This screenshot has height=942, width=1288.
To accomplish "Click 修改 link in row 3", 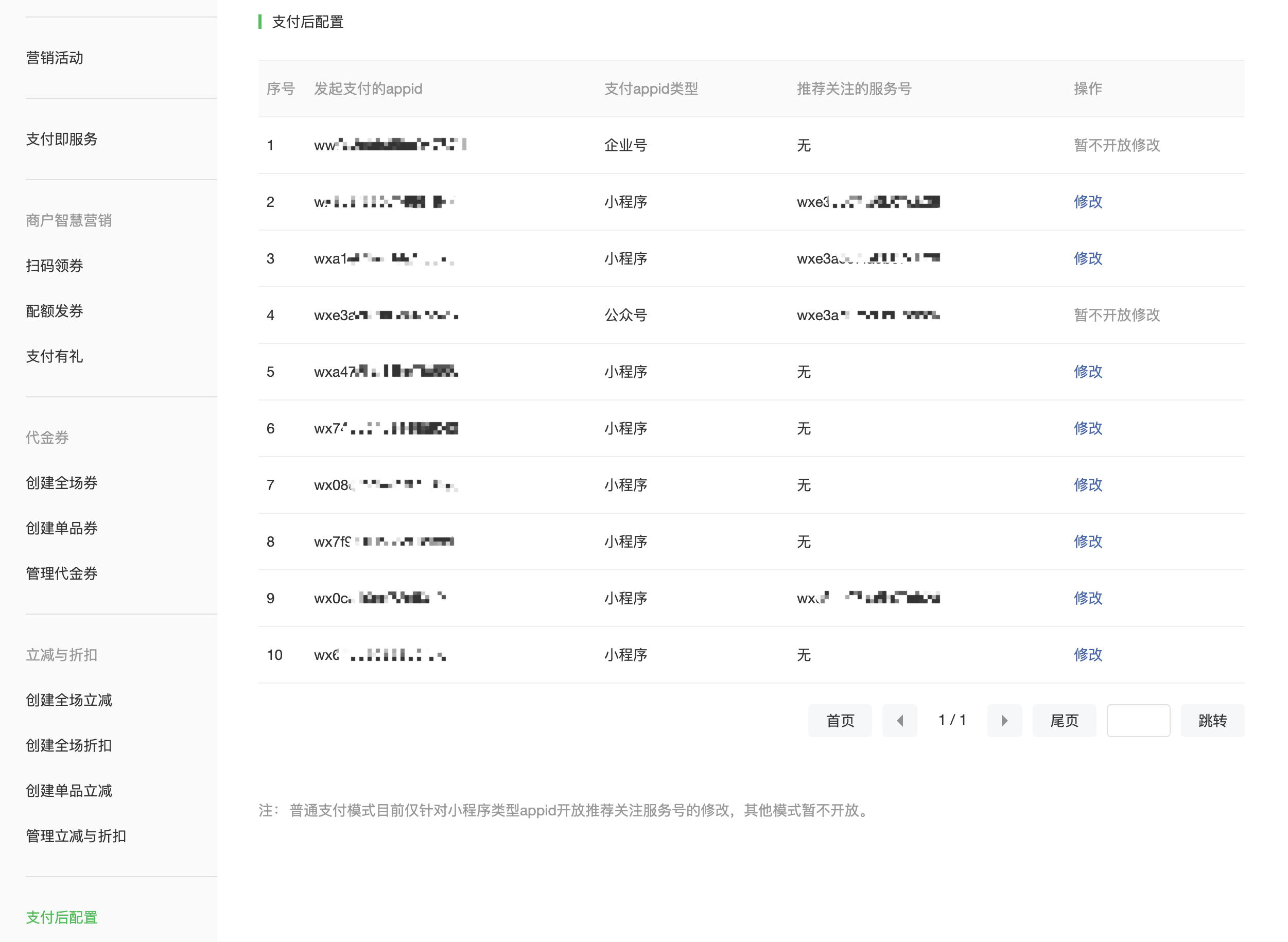I will [1087, 258].
